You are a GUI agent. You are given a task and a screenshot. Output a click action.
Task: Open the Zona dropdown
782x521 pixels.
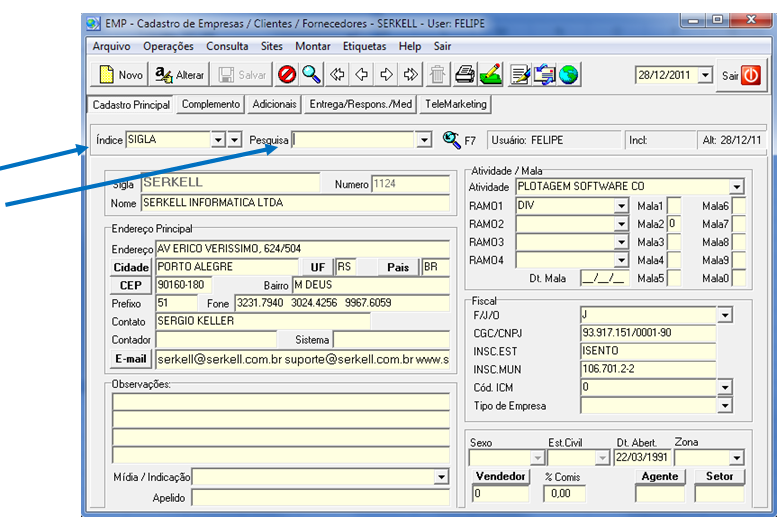(x=737, y=457)
